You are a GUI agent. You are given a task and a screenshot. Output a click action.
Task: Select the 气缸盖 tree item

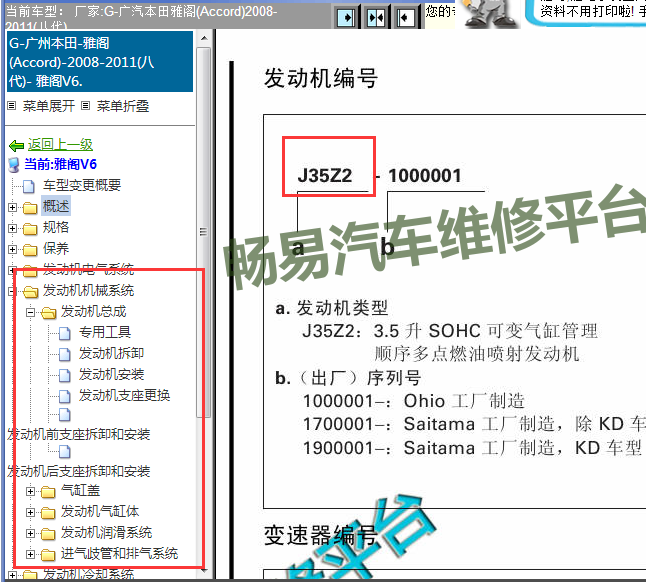click(x=80, y=490)
